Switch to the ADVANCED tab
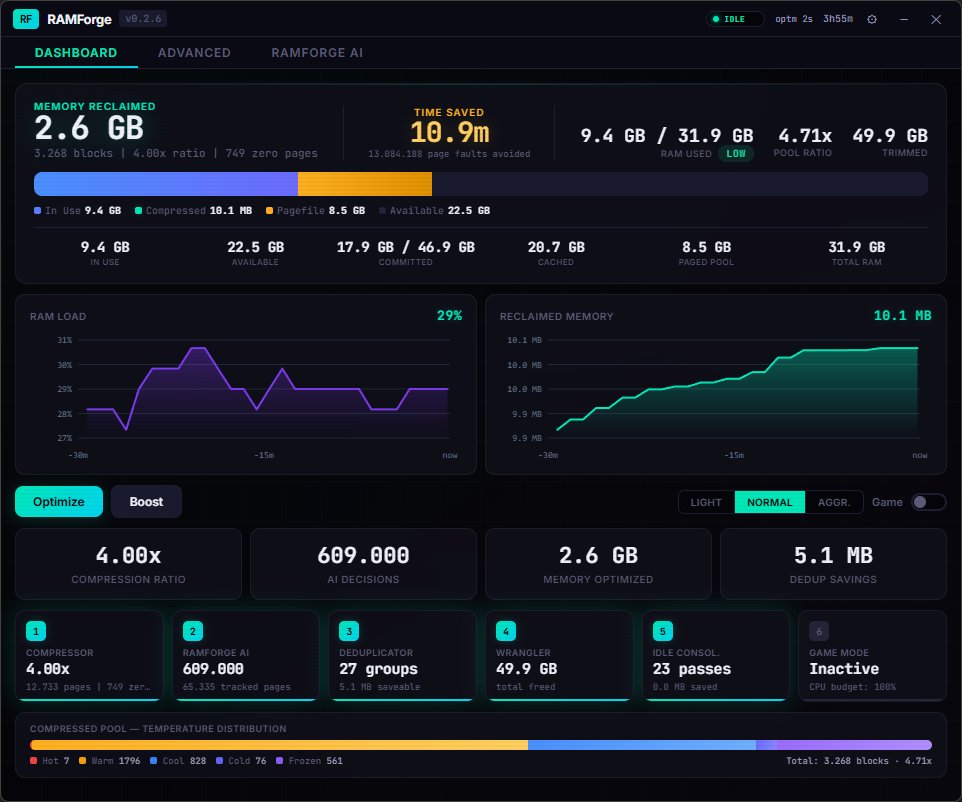This screenshot has width=962, height=802. coord(194,53)
